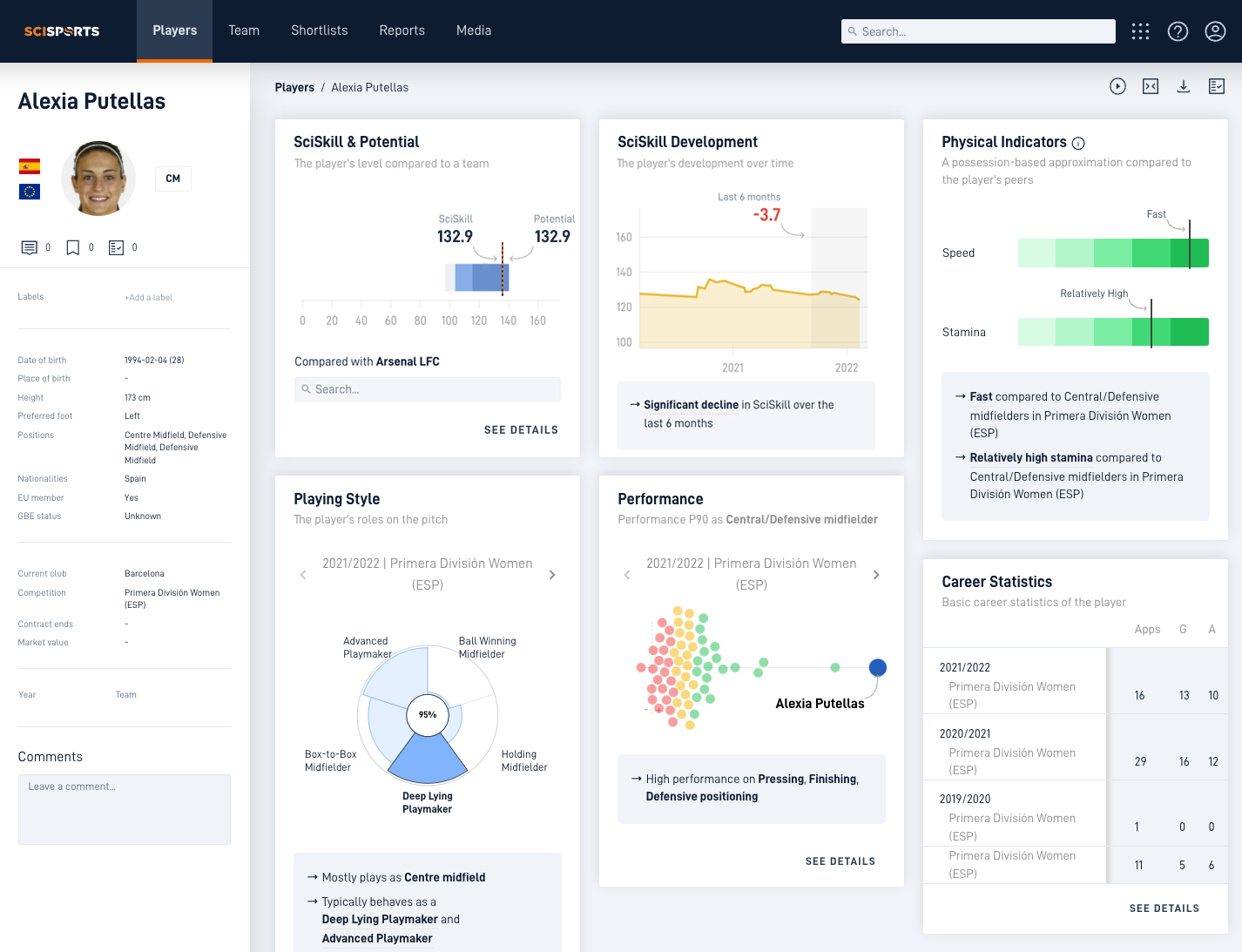The width and height of the screenshot is (1242, 952).
Task: Click the Barcelona current club value
Action: [x=145, y=574]
